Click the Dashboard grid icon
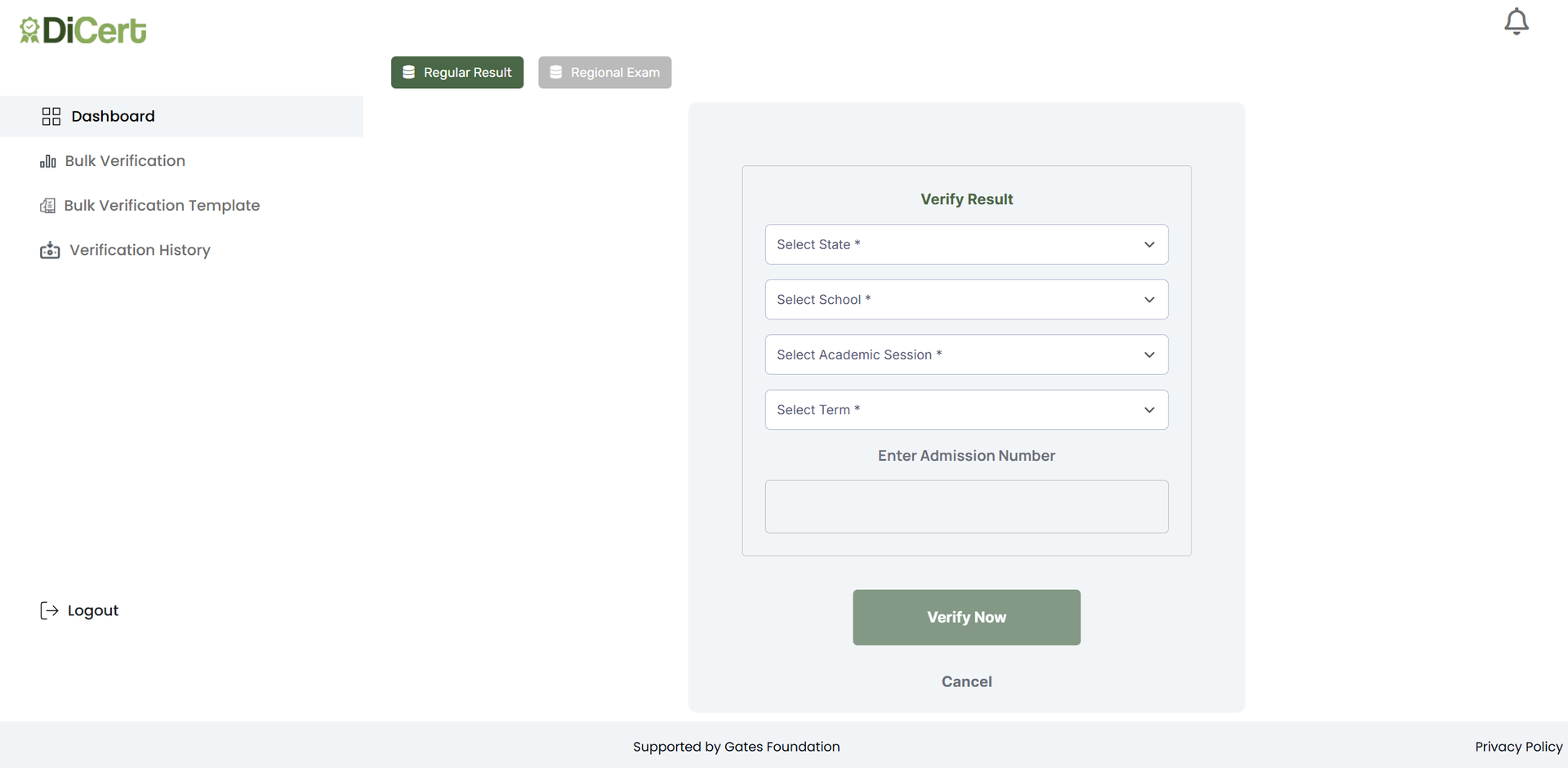Screen dimensions: 1568x768 (x=51, y=116)
